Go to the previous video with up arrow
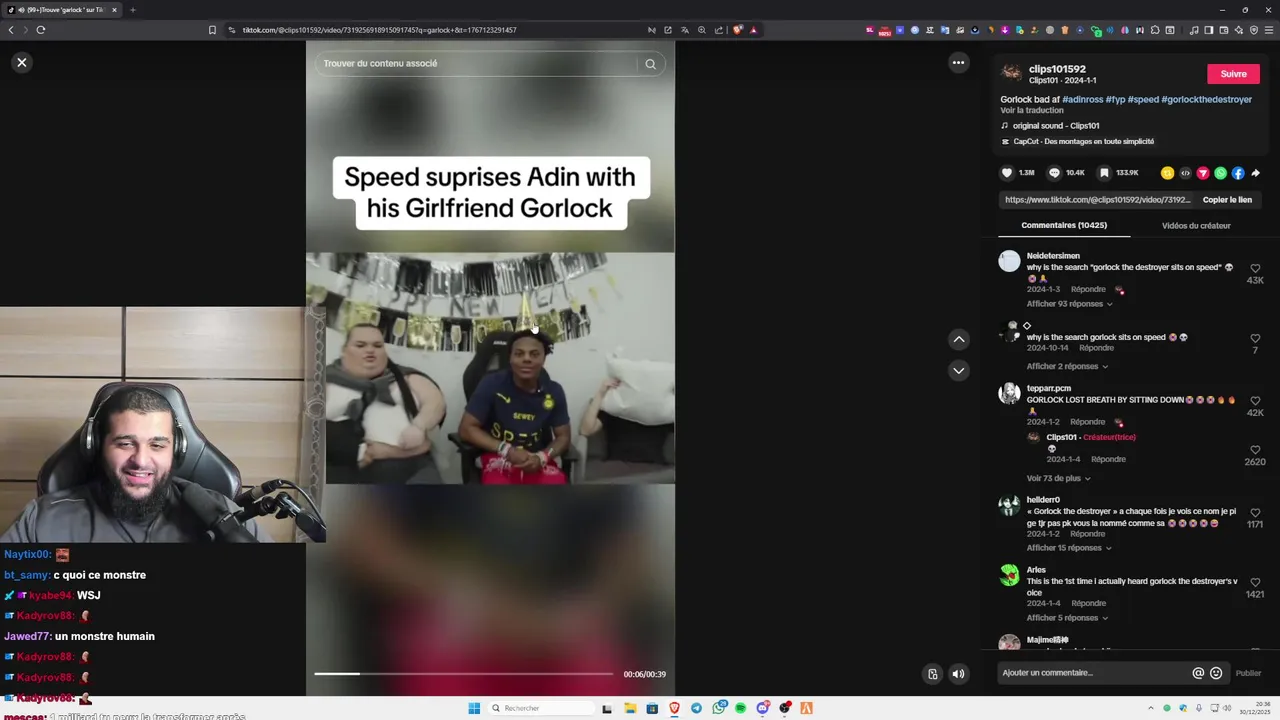This screenshot has width=1280, height=720. coord(958,340)
